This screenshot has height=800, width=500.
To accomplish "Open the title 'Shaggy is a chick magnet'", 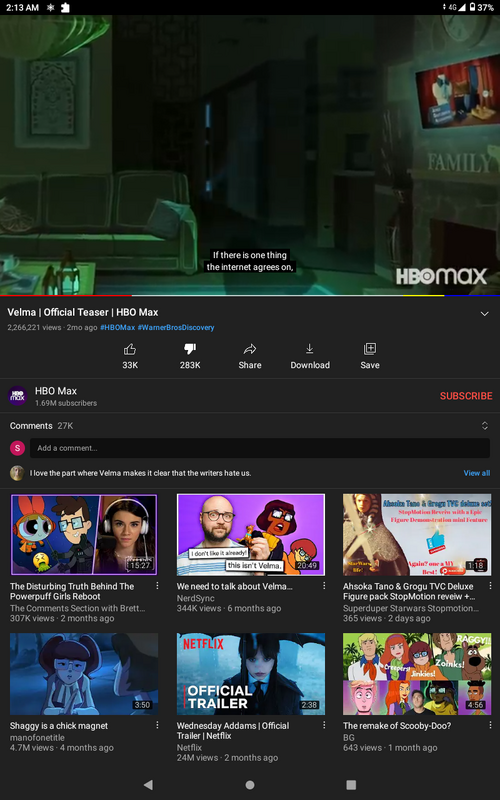I will (x=59, y=726).
